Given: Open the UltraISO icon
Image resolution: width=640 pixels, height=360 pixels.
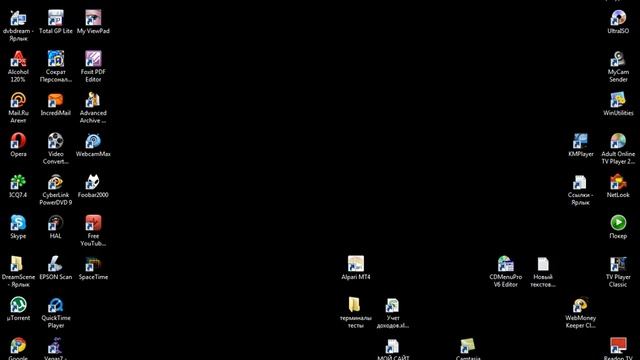Looking at the screenshot, I should 618,18.
